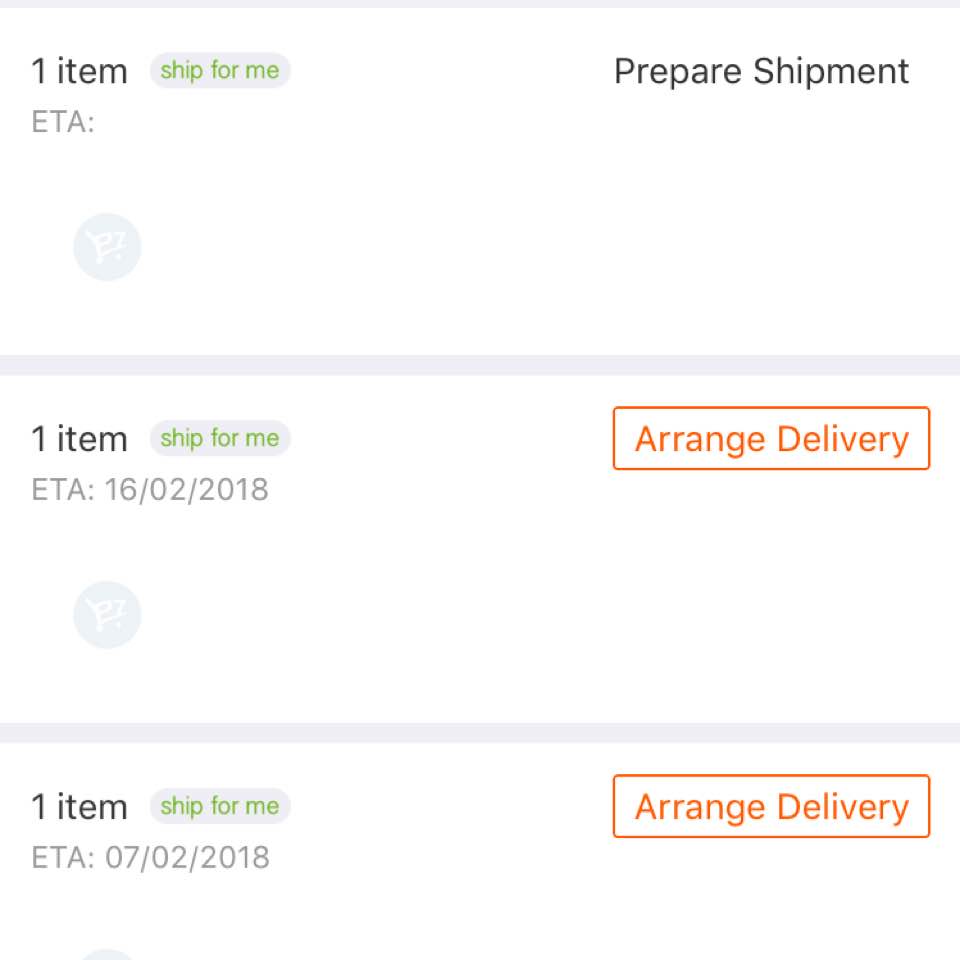The width and height of the screenshot is (960, 960).
Task: Tap partially visible cart image at screen bottom
Action: (x=107, y=955)
